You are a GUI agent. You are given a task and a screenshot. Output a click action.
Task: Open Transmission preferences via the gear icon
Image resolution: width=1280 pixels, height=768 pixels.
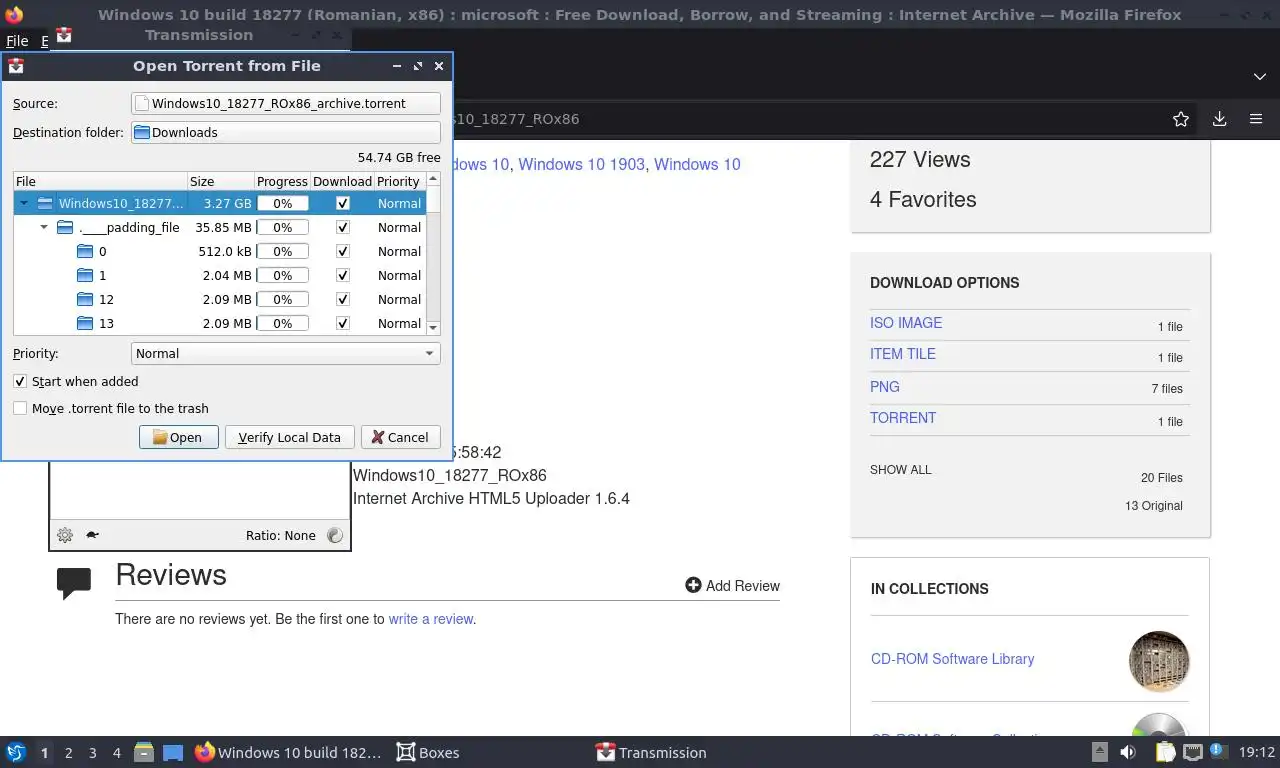tap(65, 535)
